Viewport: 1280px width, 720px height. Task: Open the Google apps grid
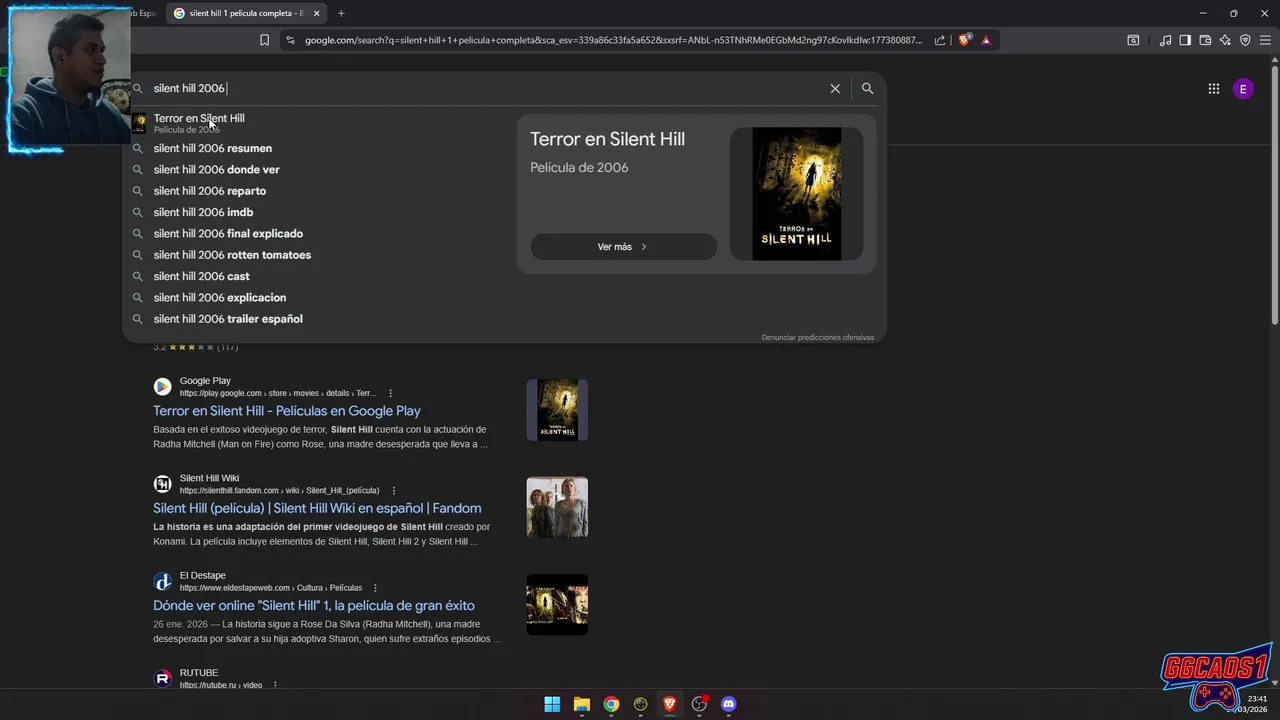click(1213, 89)
